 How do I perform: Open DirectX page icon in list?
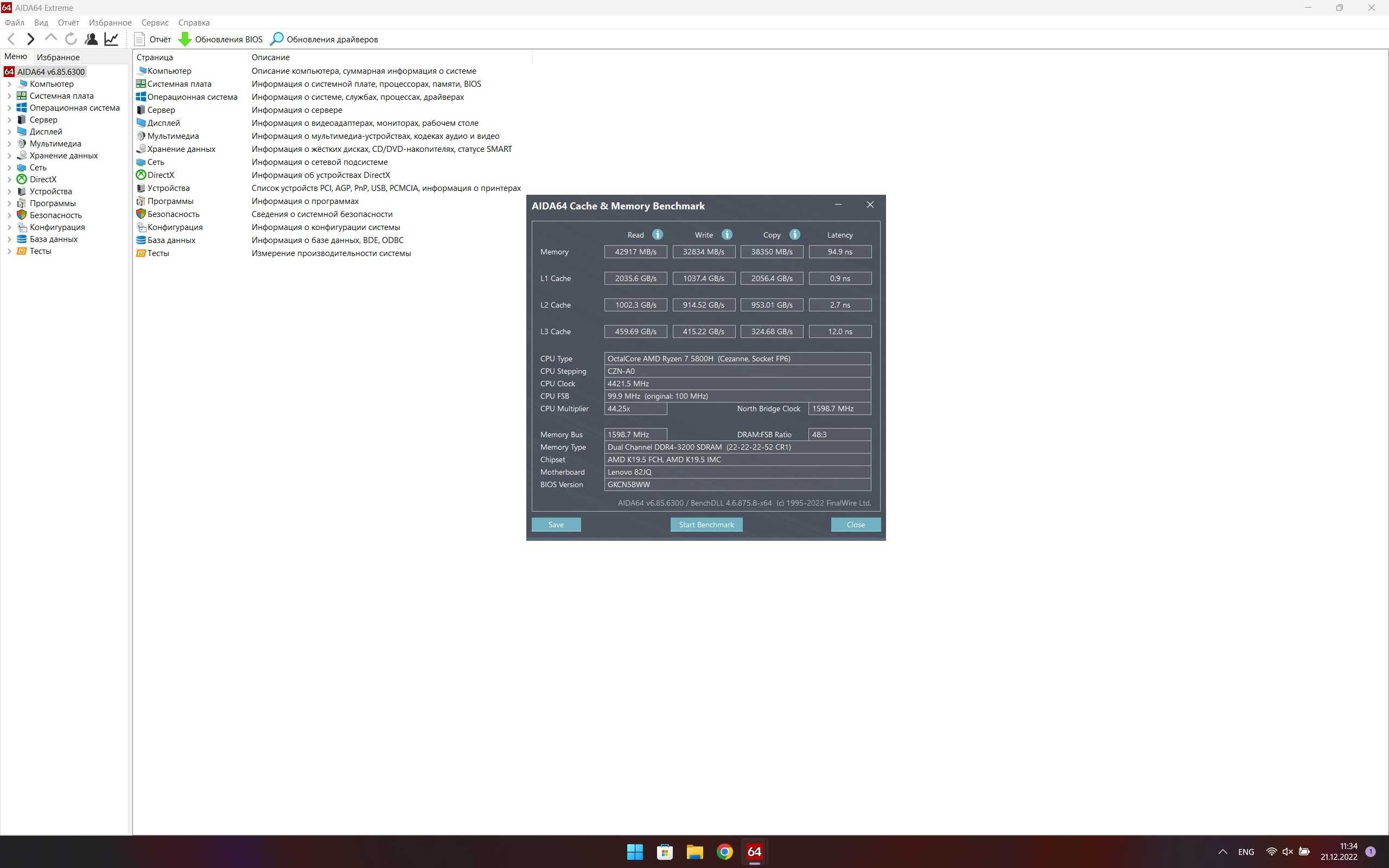point(141,175)
